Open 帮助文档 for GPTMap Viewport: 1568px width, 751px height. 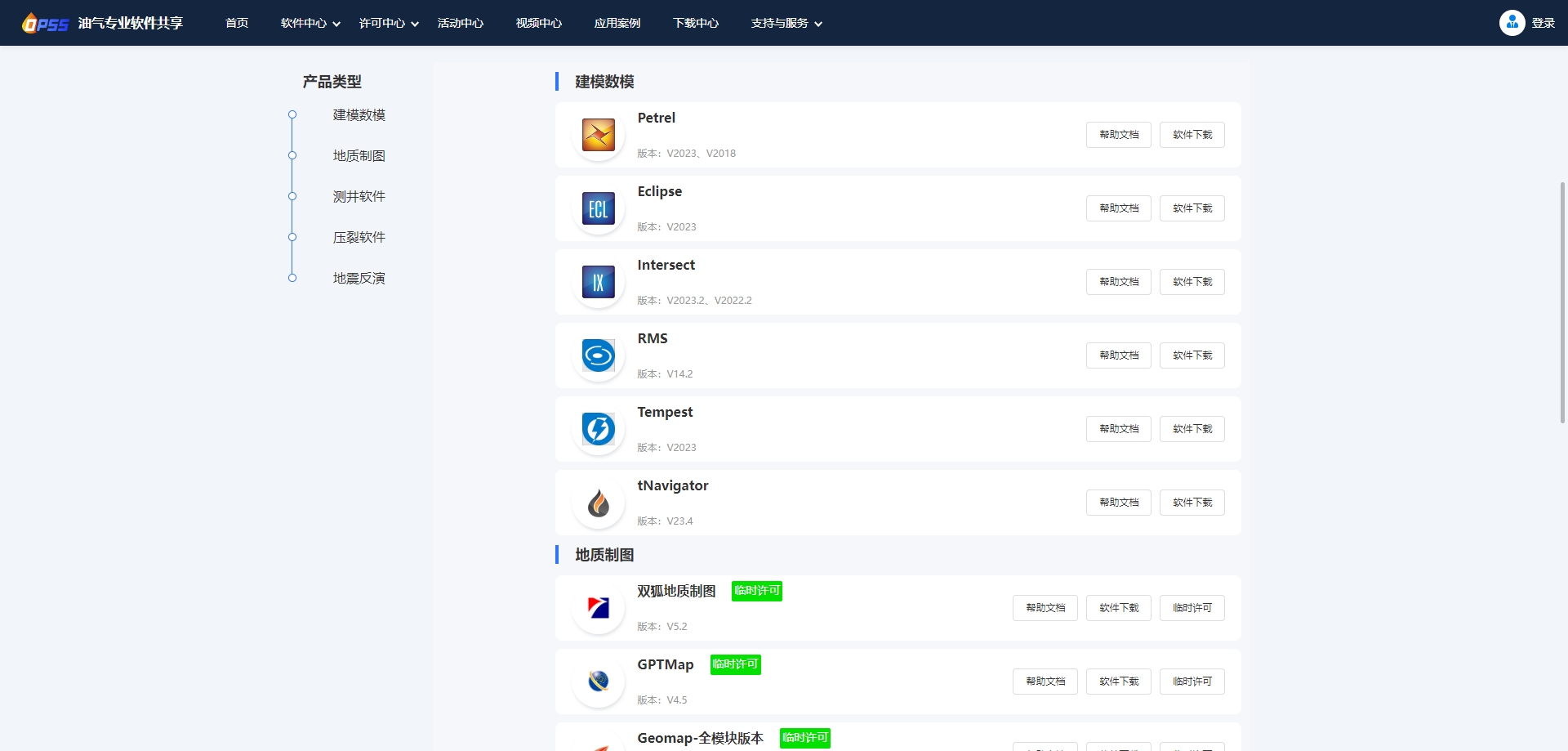pyautogui.click(x=1045, y=682)
